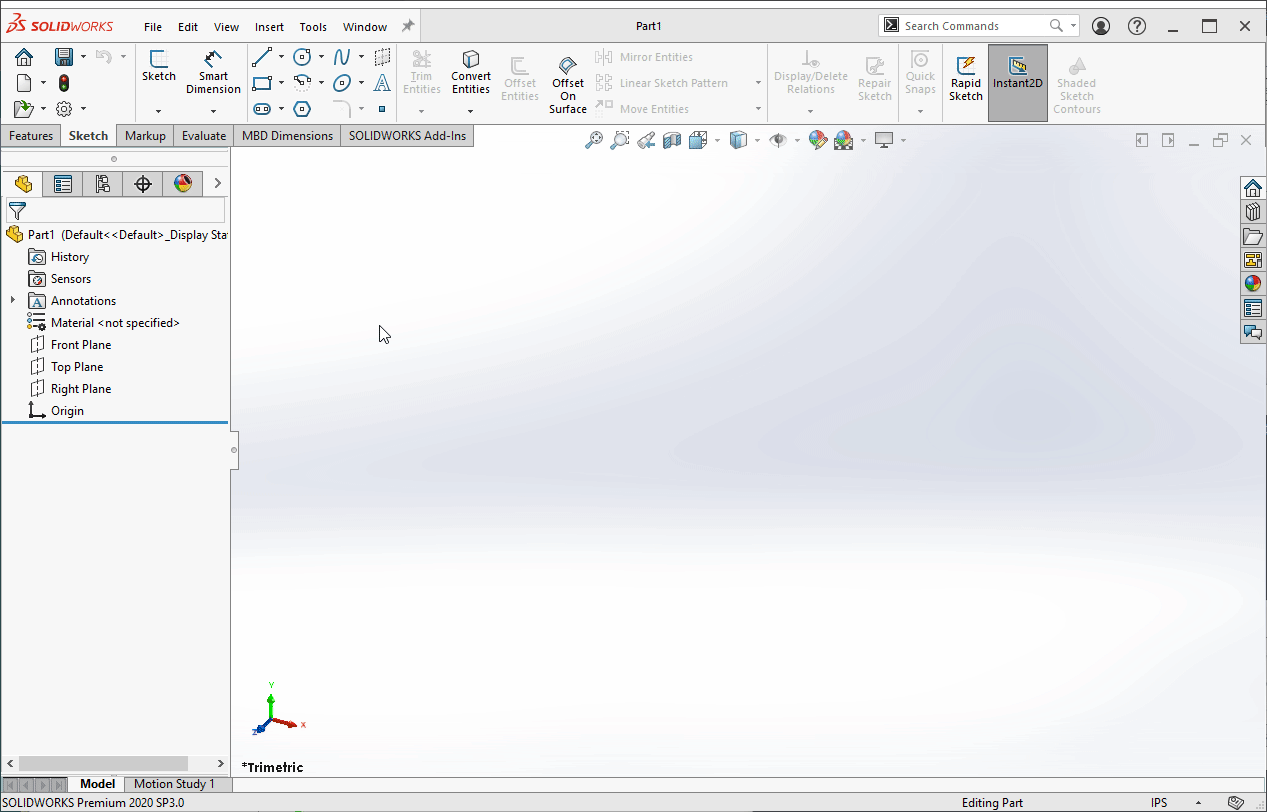
Task: Select Material <not specified> tree item
Action: 103,323
